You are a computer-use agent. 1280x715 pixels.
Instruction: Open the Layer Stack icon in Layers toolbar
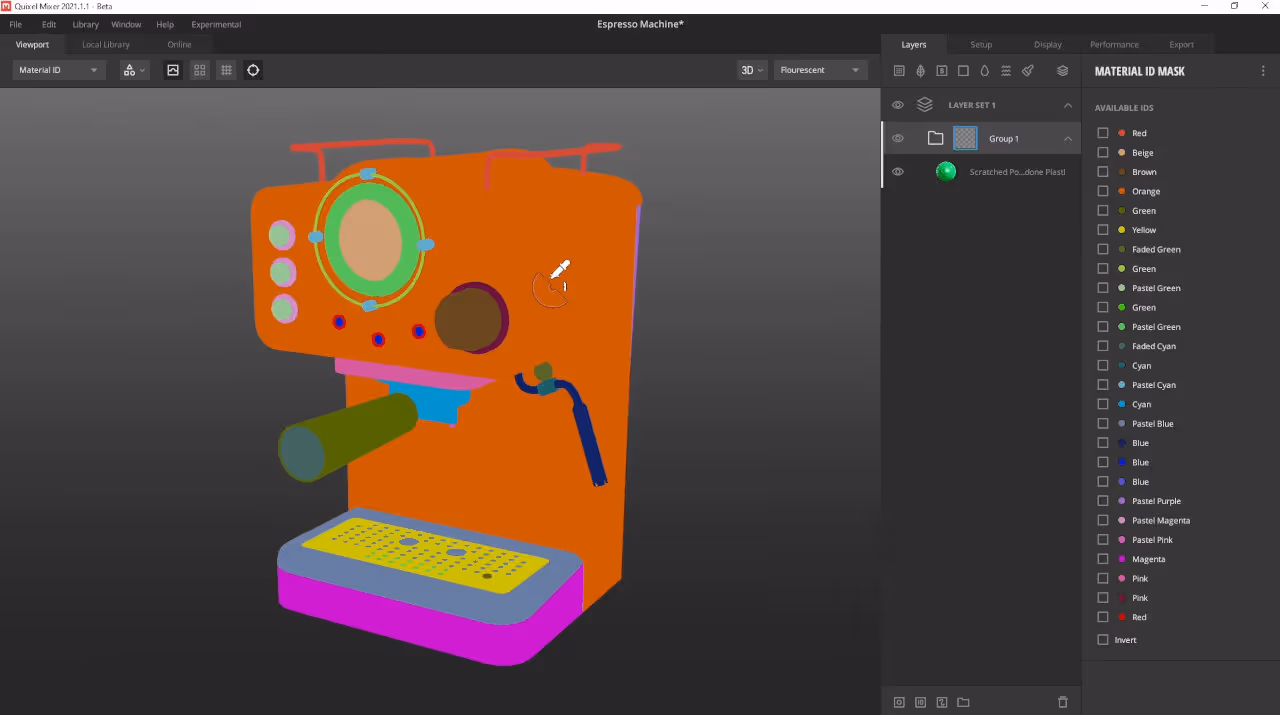[1062, 71]
